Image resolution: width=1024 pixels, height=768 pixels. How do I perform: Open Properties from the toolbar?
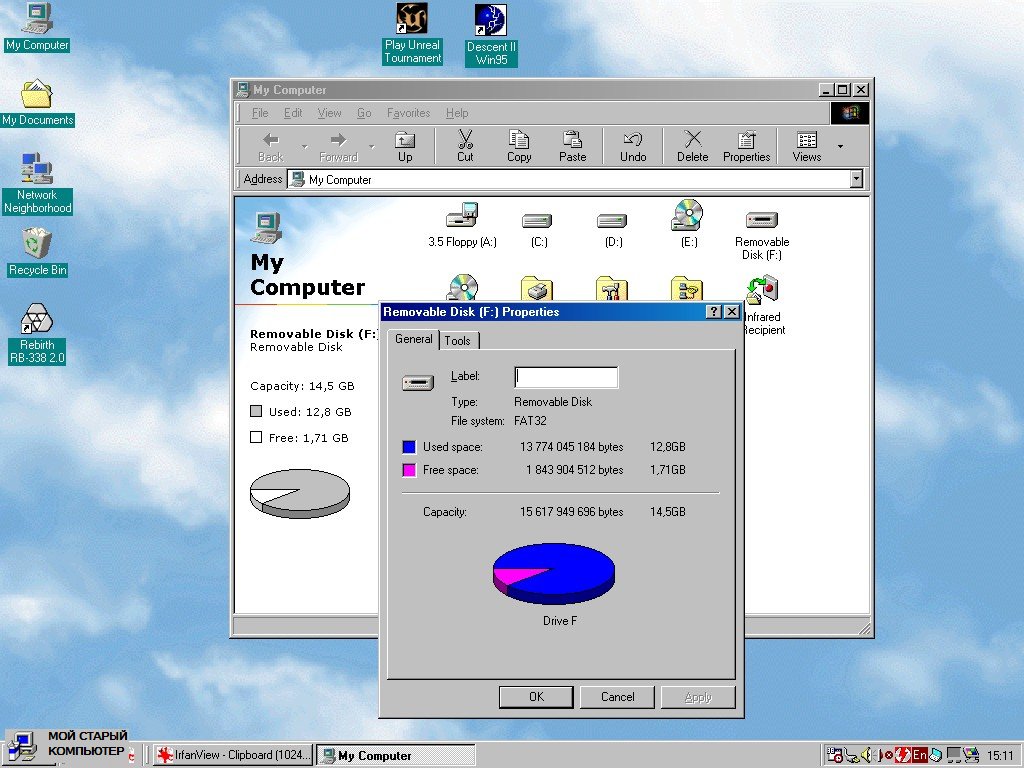(746, 146)
